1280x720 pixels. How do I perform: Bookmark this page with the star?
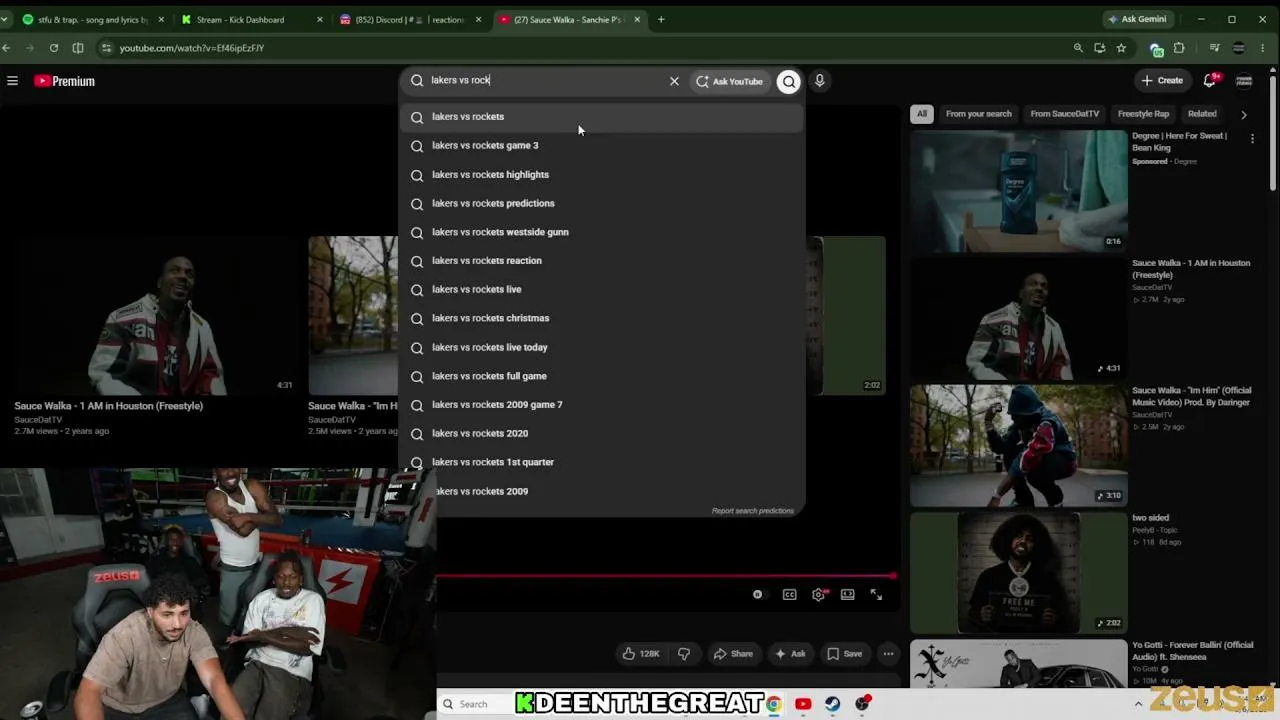pyautogui.click(x=1121, y=48)
